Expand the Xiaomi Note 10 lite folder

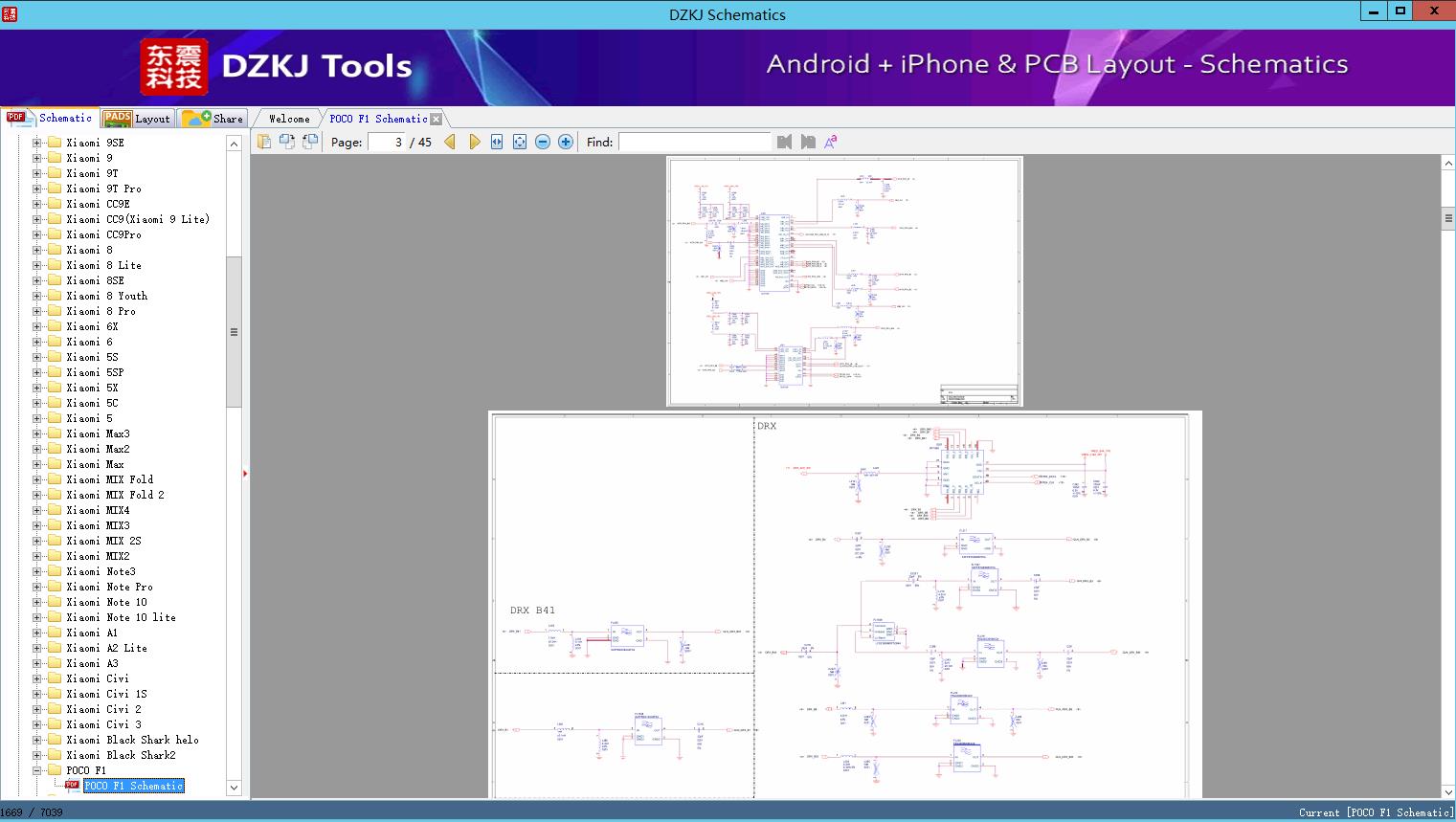coord(36,617)
